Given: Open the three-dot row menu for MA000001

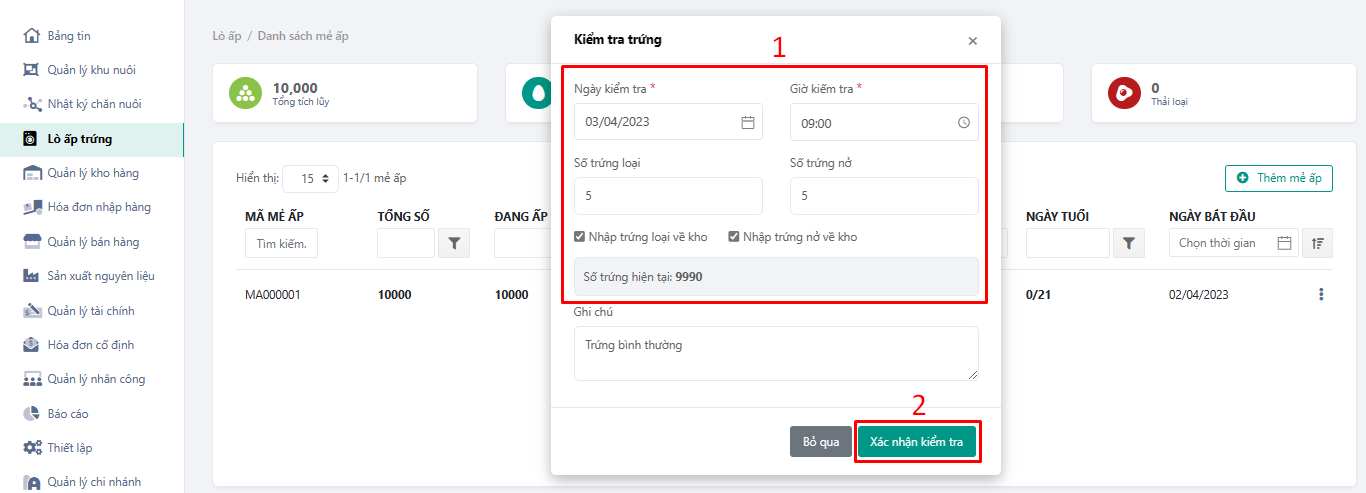Looking at the screenshot, I should pyautogui.click(x=1321, y=295).
